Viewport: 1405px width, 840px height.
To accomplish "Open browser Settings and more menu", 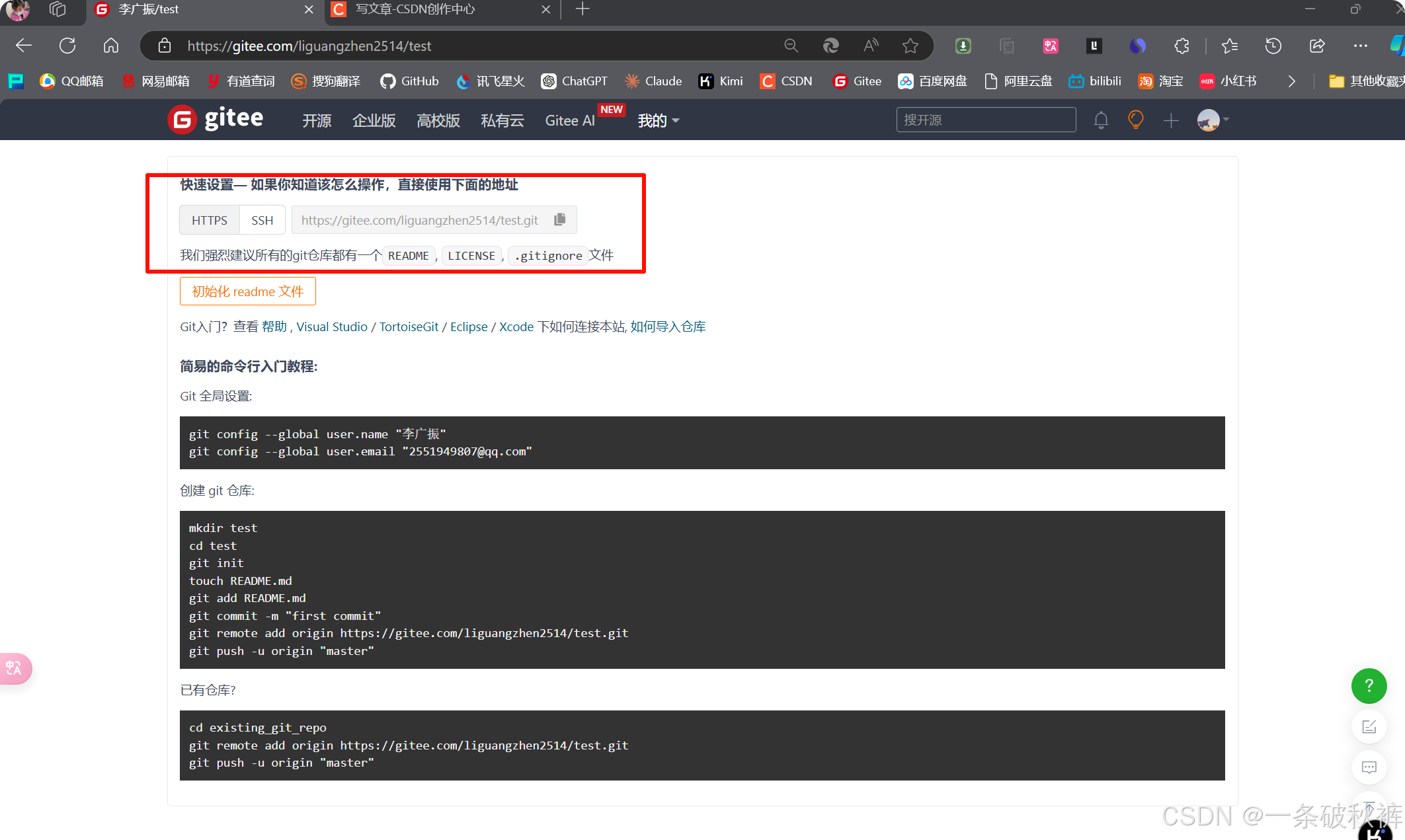I will coord(1361,46).
